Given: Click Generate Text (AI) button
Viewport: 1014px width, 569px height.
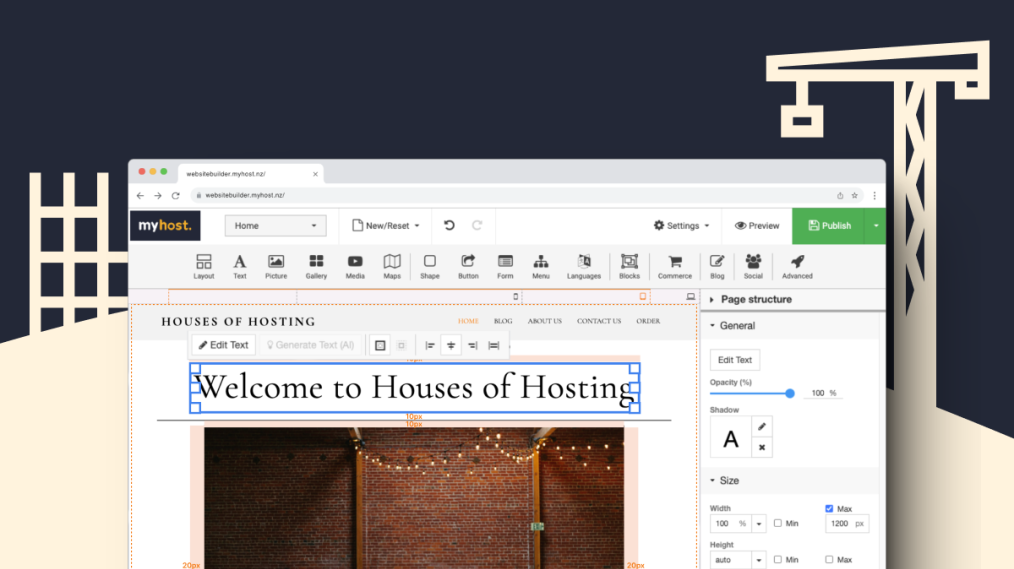Looking at the screenshot, I should [x=310, y=345].
